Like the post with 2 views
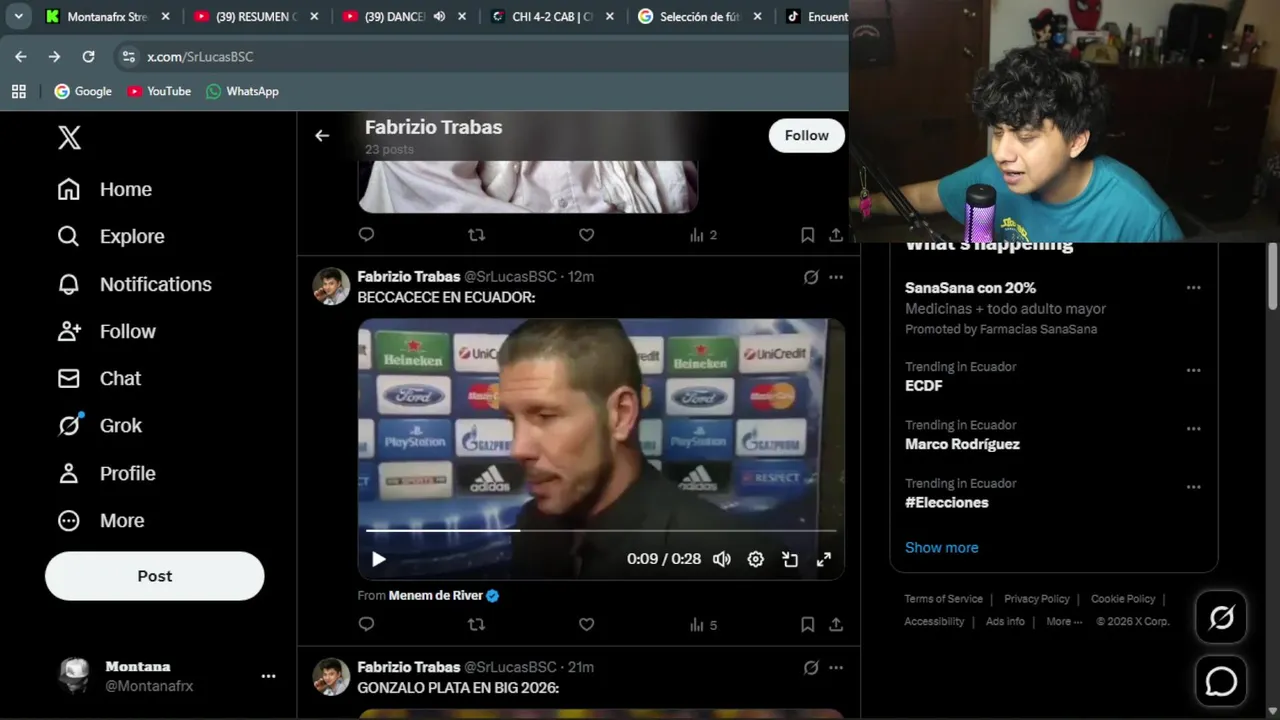The image size is (1280, 720). coord(586,234)
